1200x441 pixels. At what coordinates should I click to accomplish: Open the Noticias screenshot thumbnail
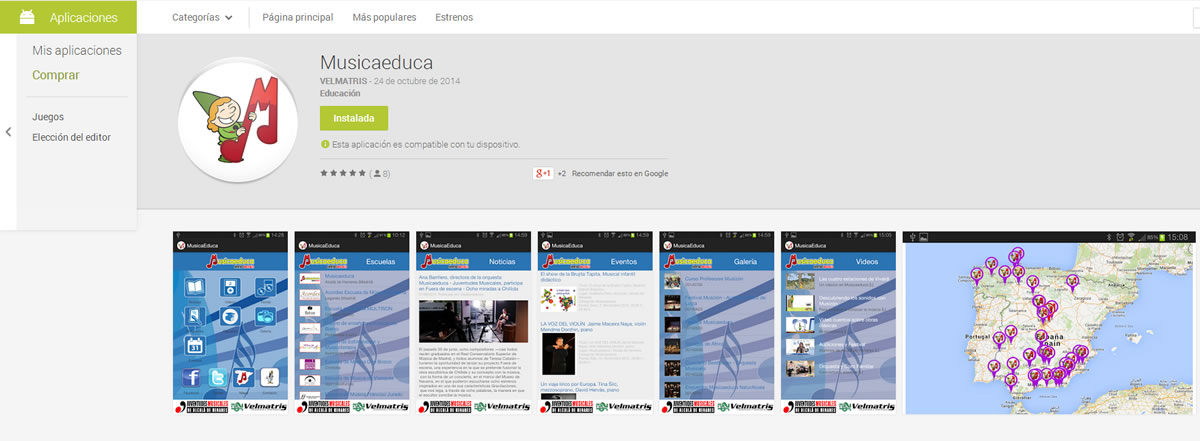coord(473,324)
